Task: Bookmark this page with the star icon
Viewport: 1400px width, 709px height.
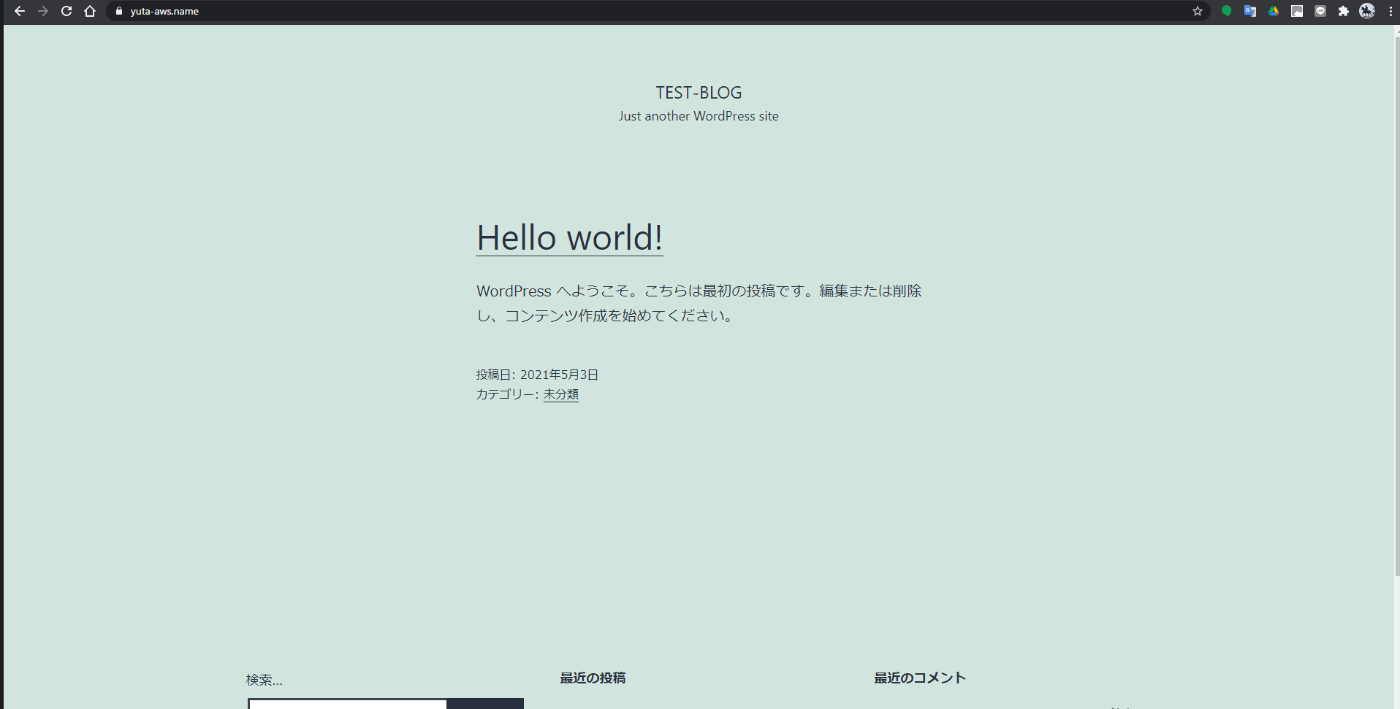Action: click(x=1197, y=11)
